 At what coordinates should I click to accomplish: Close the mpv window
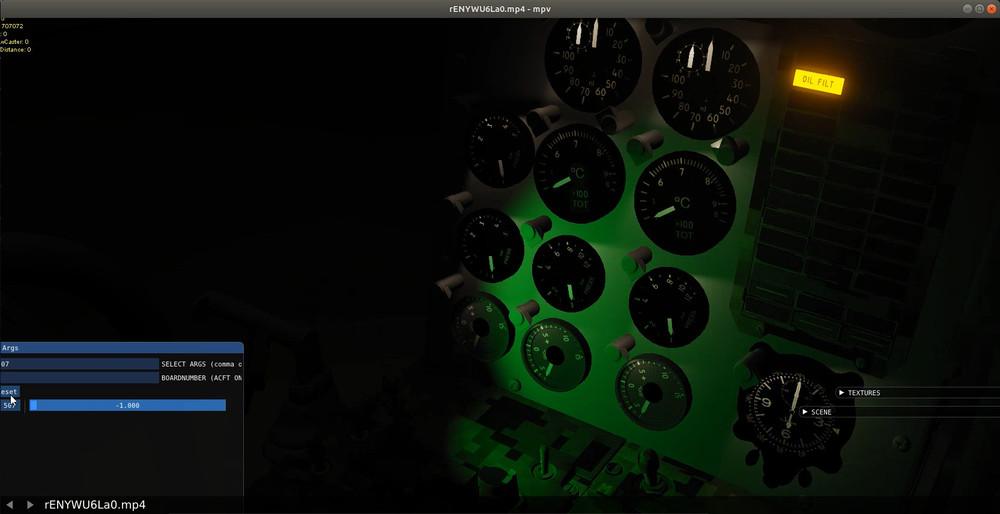coord(991,8)
